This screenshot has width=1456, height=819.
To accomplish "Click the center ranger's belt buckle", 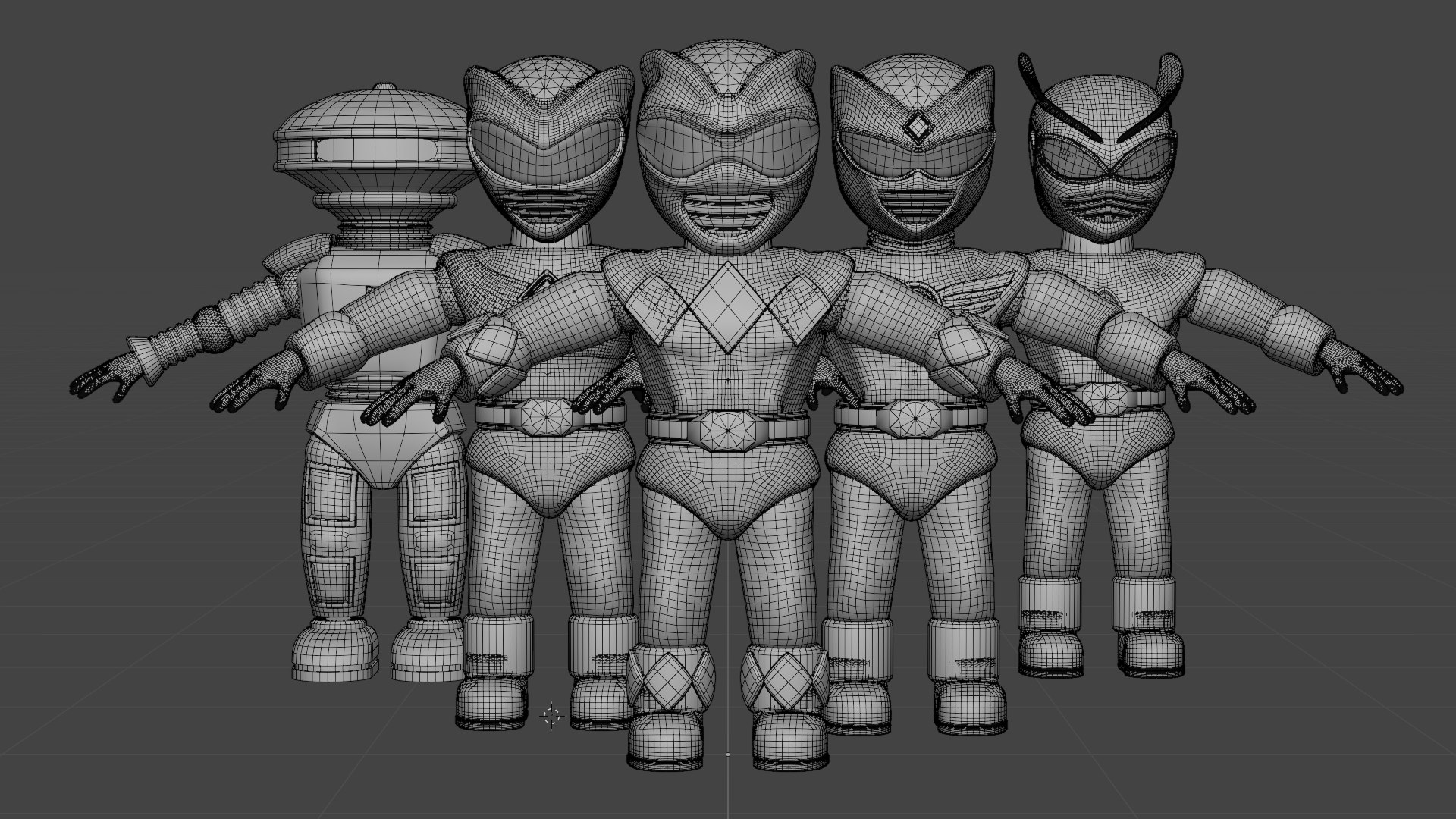I will point(727,429).
